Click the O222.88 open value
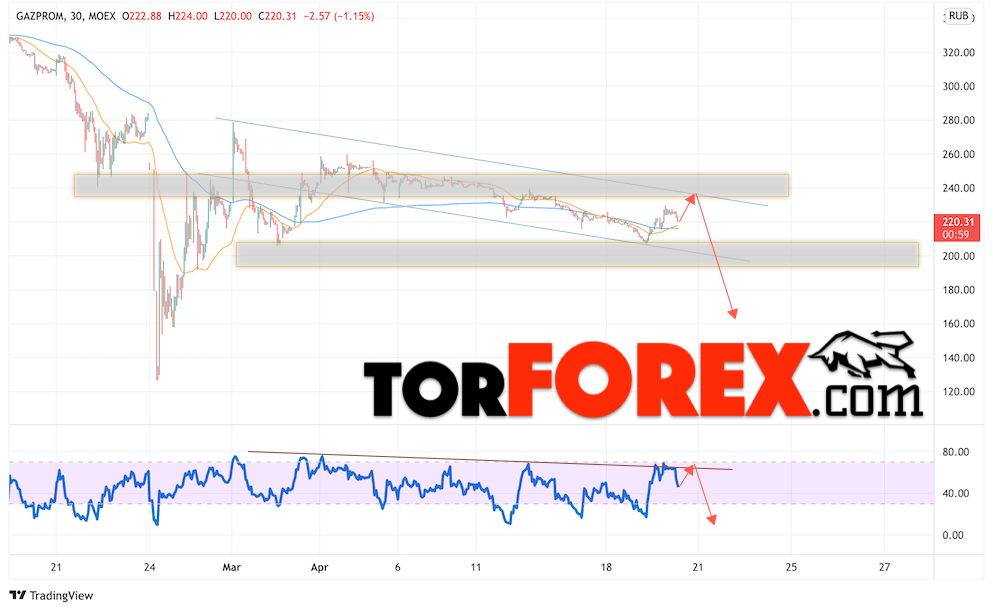 pos(142,16)
